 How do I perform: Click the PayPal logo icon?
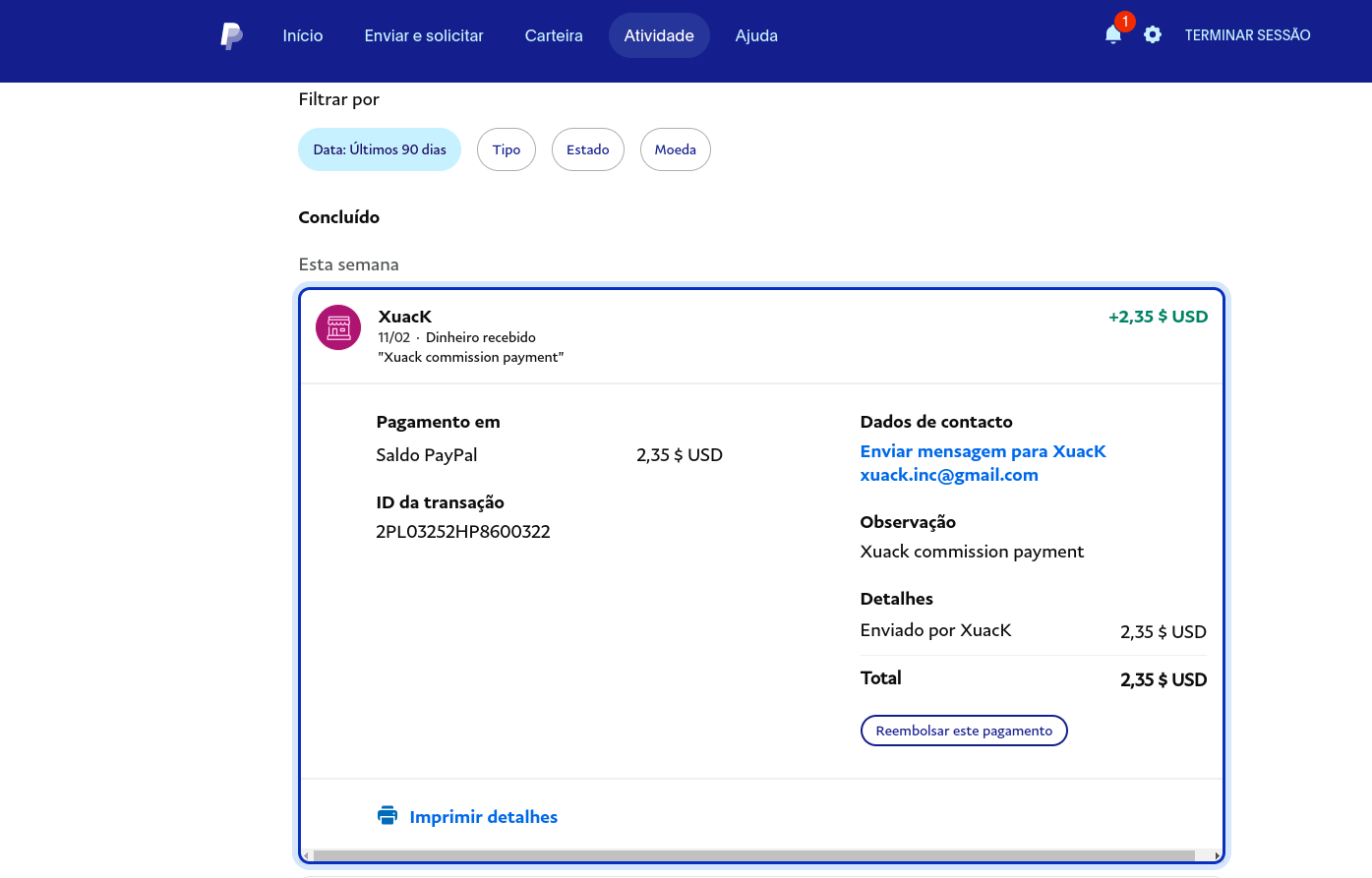coord(231,35)
